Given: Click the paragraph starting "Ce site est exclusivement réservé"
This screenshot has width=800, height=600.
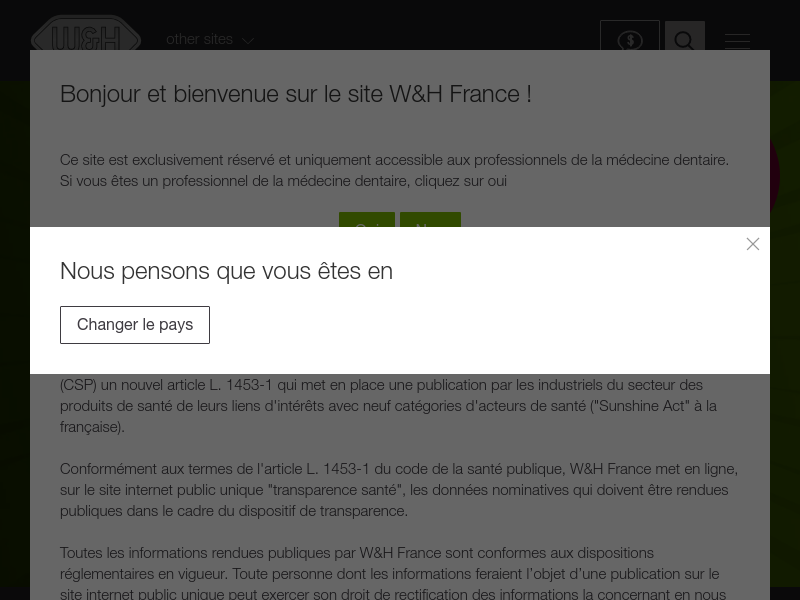Looking at the screenshot, I should tap(394, 170).
